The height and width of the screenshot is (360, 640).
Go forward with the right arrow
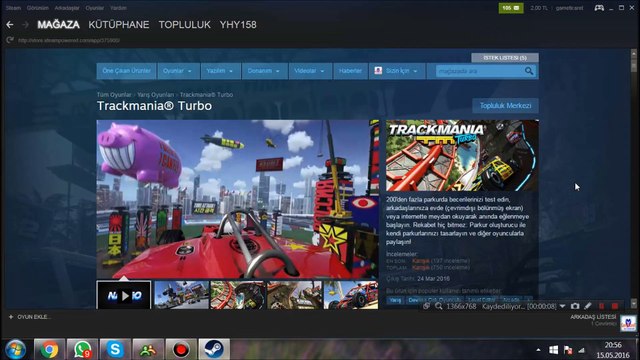point(25,25)
